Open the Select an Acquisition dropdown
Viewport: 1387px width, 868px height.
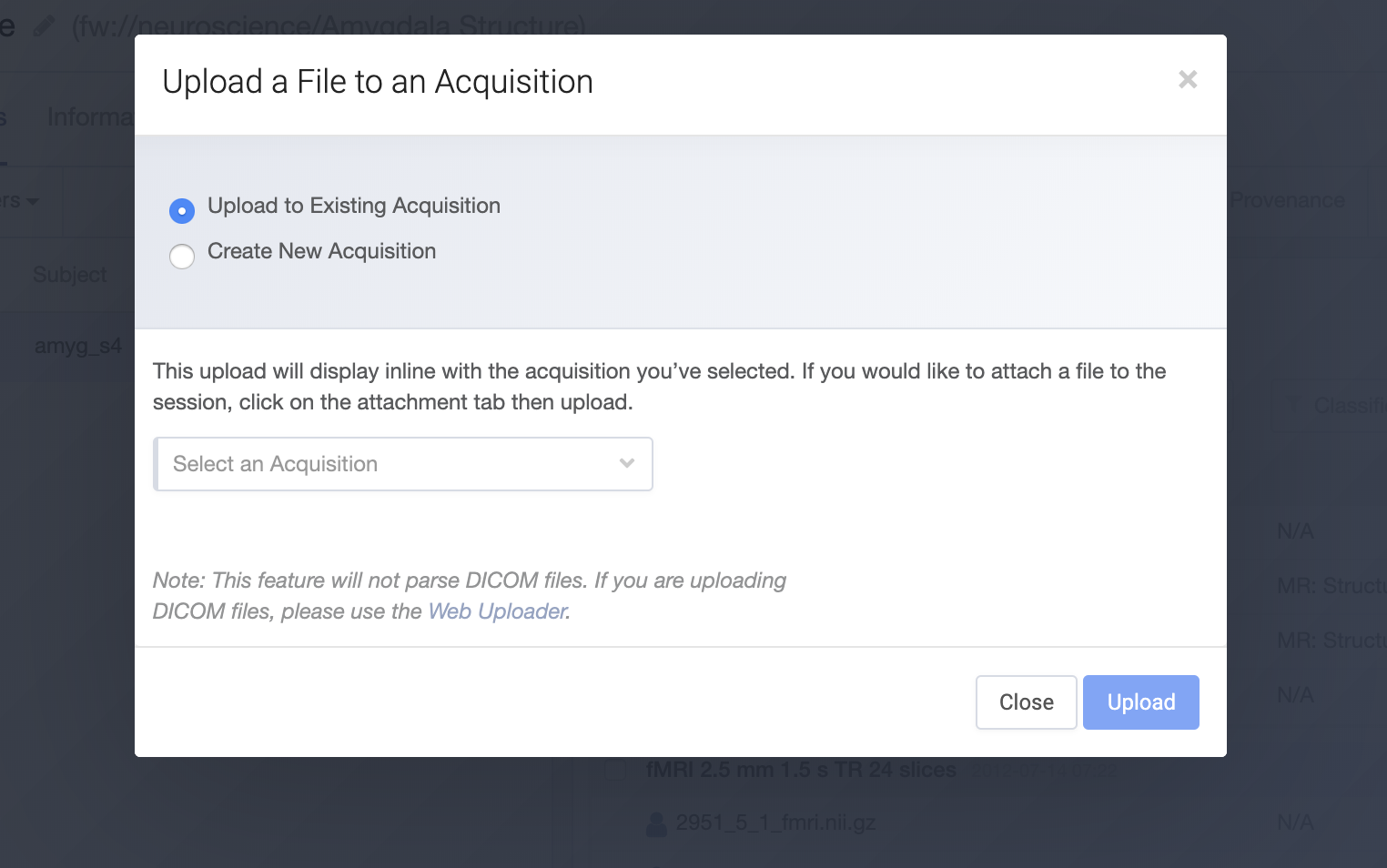tap(403, 464)
